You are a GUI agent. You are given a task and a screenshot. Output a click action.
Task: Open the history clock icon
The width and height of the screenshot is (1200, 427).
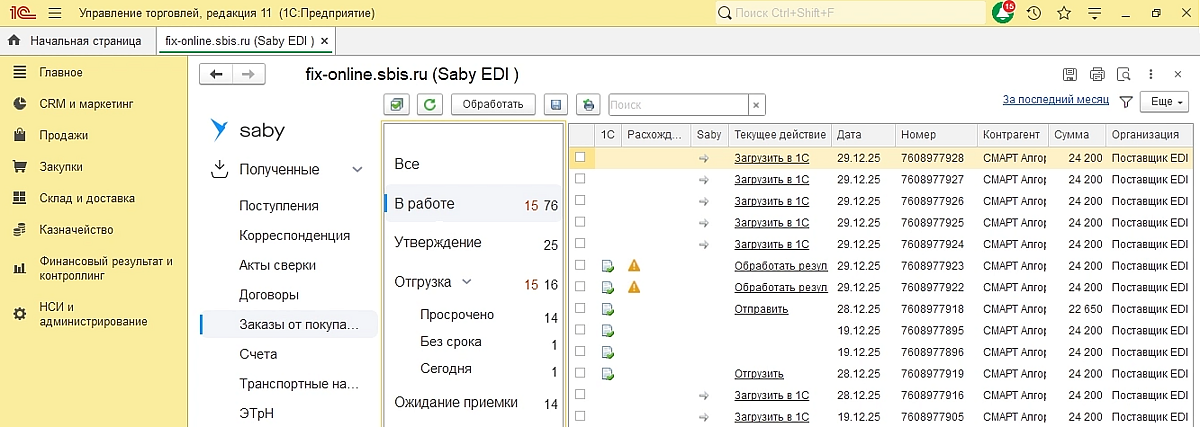tap(1034, 13)
